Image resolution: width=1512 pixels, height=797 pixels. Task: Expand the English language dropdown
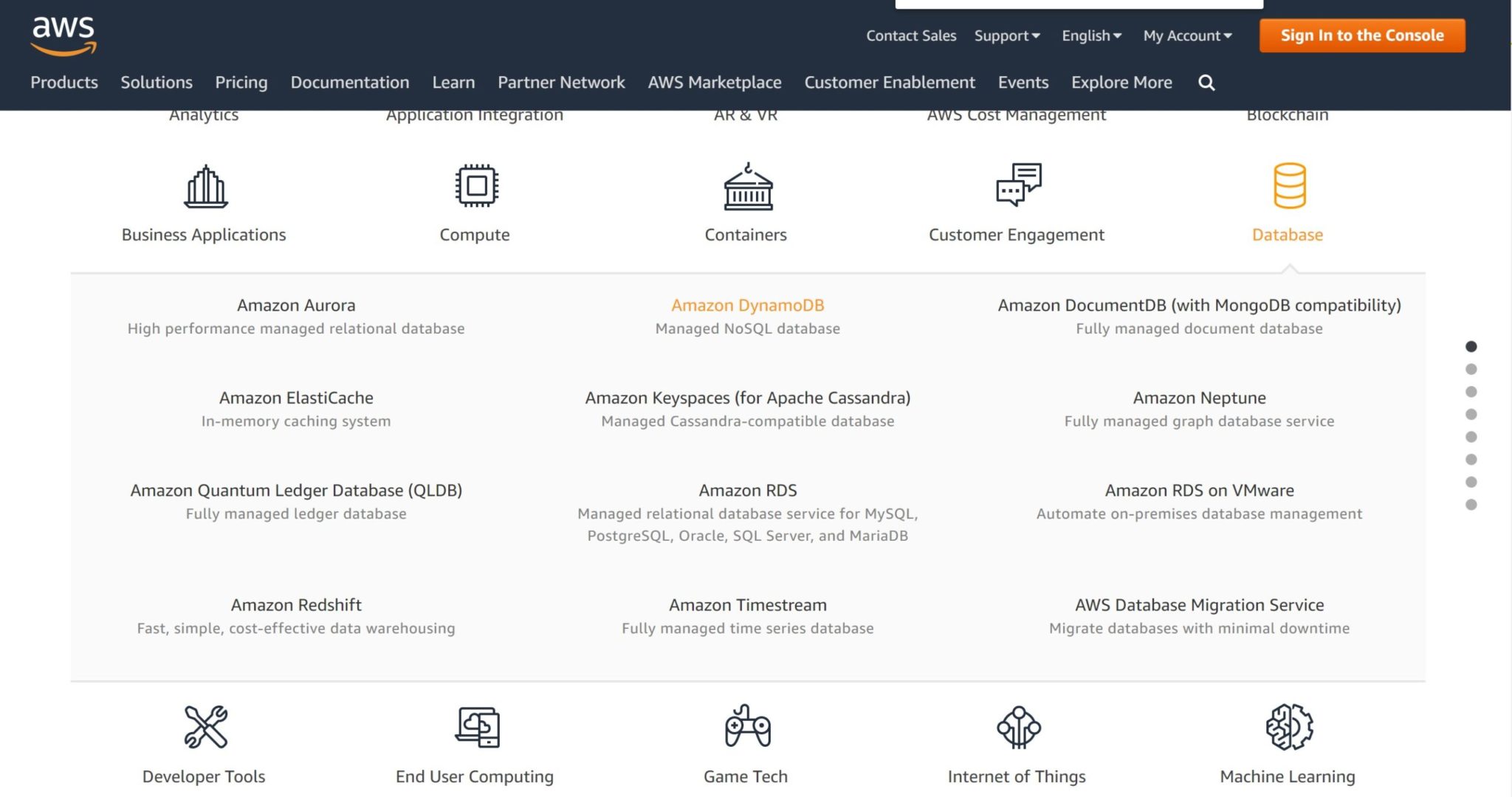(1091, 35)
